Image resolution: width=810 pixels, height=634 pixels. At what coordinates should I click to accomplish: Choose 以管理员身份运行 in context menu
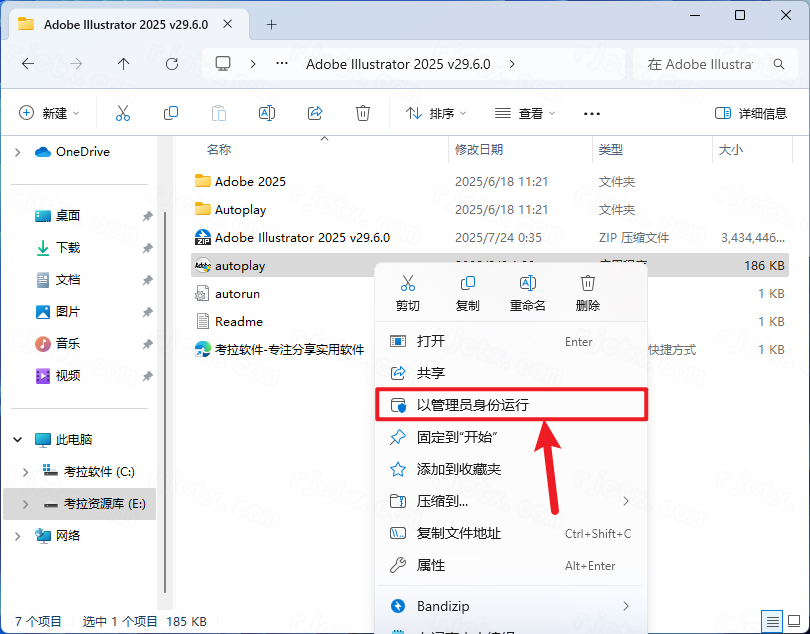pyautogui.click(x=511, y=405)
